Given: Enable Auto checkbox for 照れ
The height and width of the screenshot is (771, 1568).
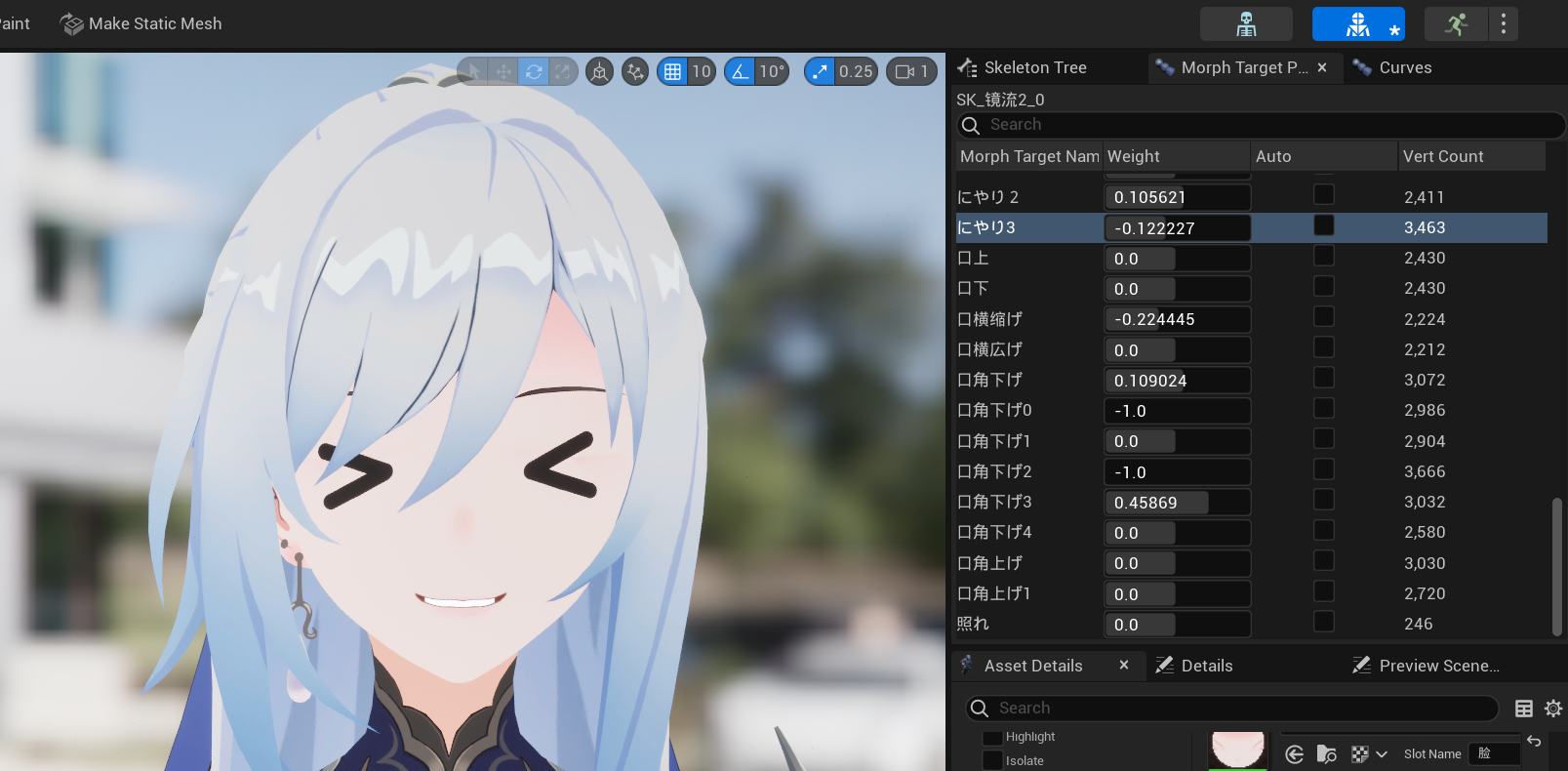Looking at the screenshot, I should [1324, 622].
